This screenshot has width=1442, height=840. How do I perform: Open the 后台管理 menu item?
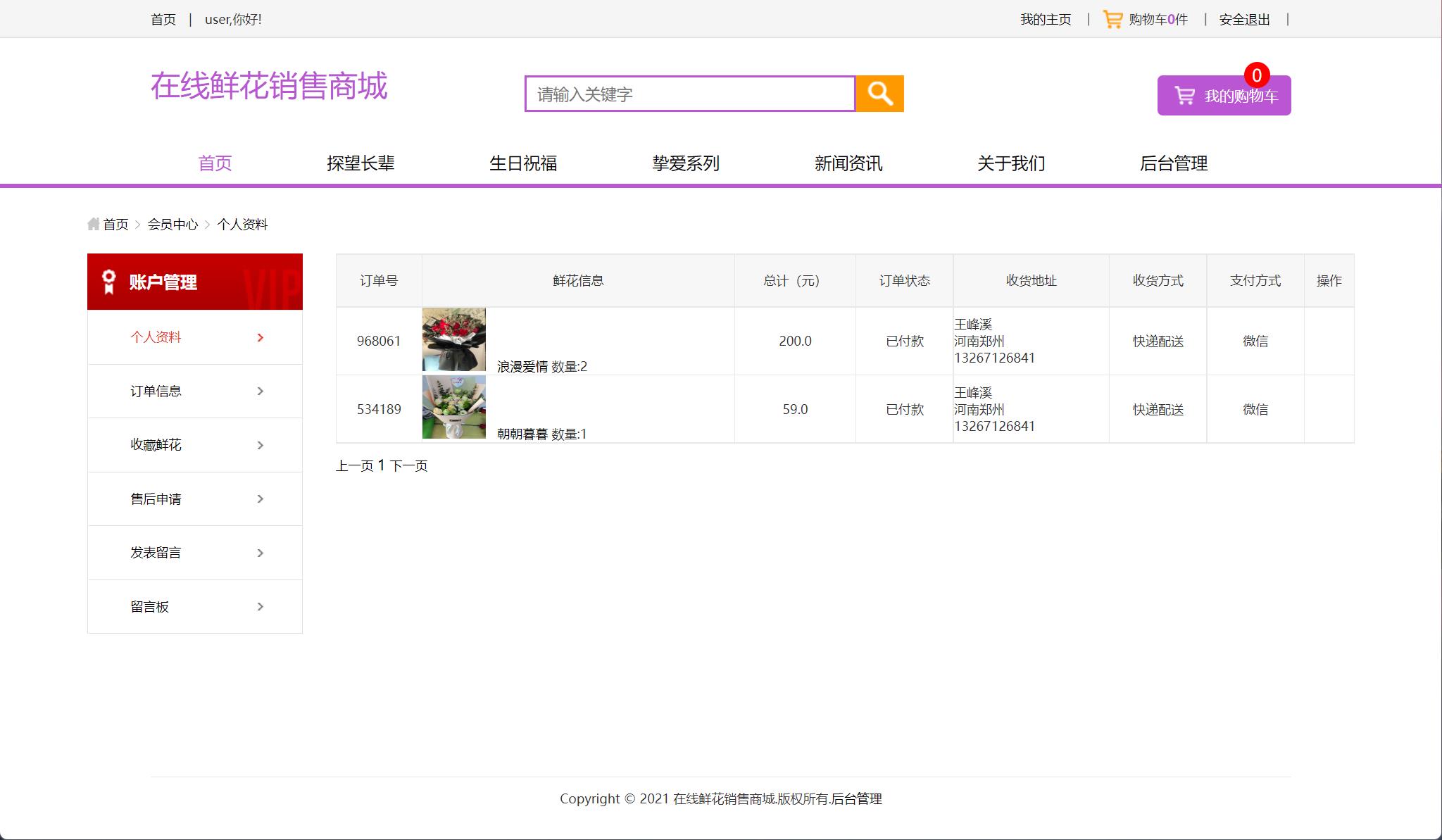(x=1174, y=163)
